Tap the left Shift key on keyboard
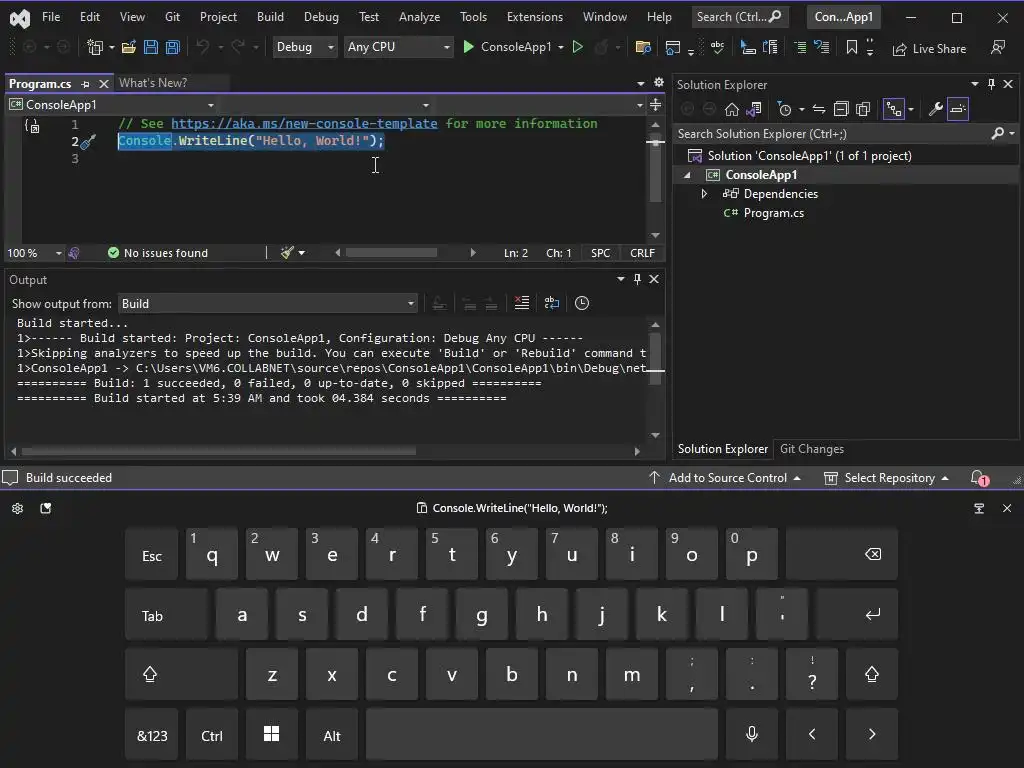 pos(181,674)
